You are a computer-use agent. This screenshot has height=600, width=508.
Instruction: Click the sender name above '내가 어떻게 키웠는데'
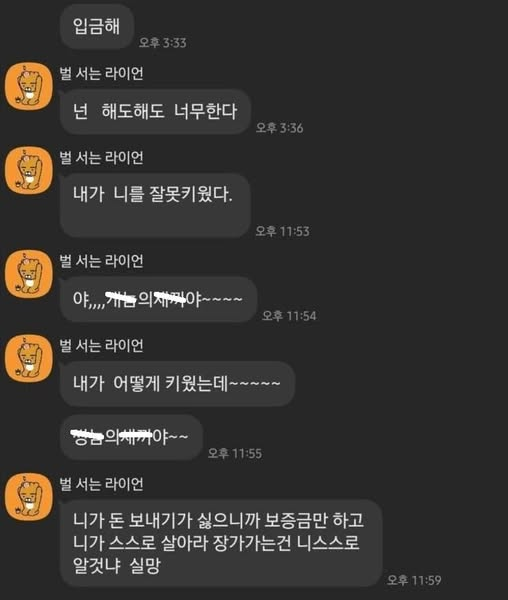coord(101,345)
